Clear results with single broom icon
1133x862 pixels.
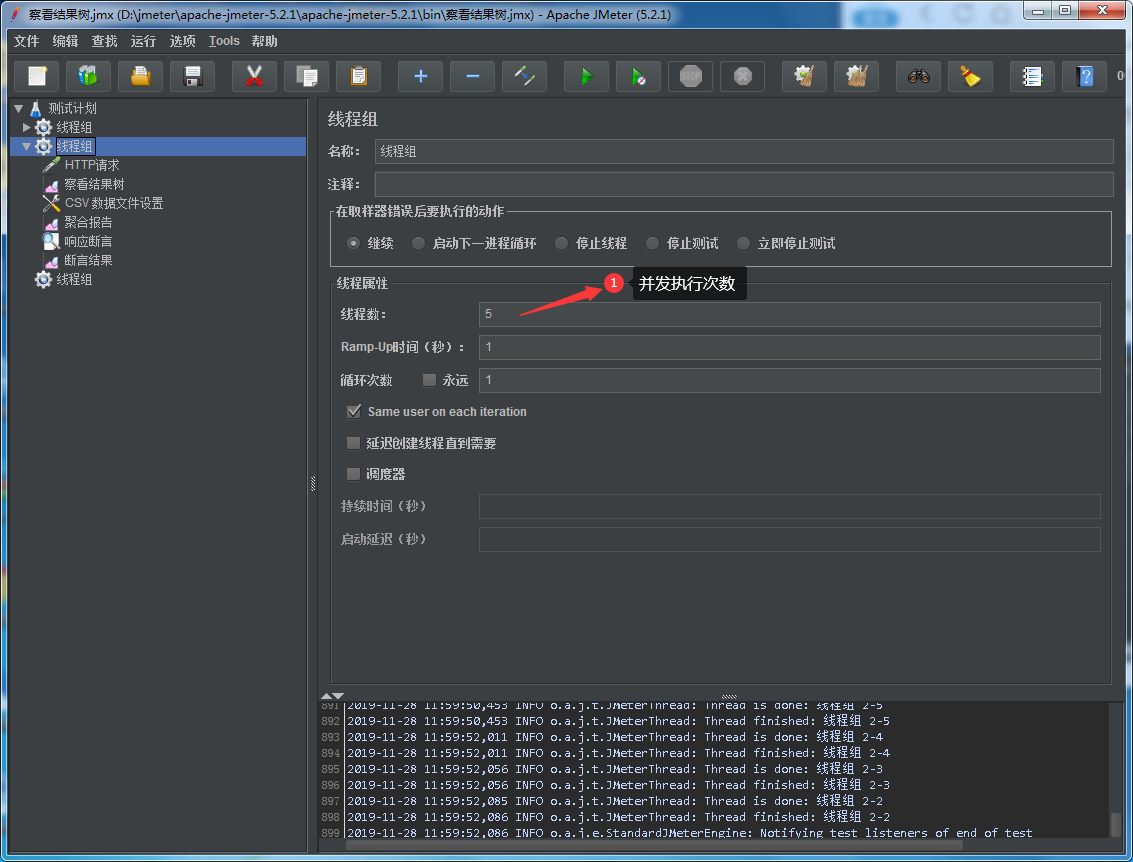pyautogui.click(x=804, y=76)
